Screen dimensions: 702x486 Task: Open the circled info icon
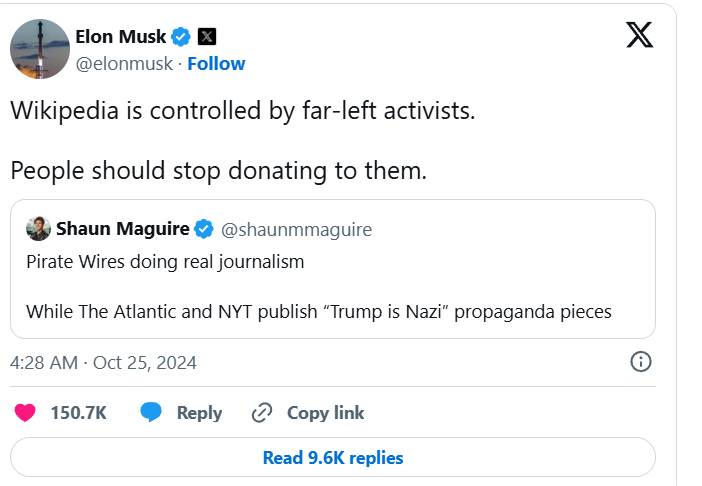(641, 362)
